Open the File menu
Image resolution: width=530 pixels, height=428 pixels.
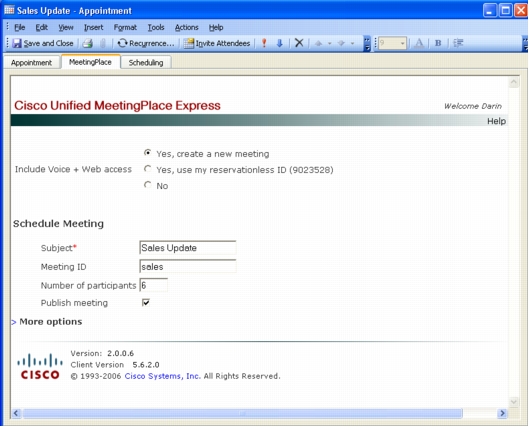(x=20, y=27)
